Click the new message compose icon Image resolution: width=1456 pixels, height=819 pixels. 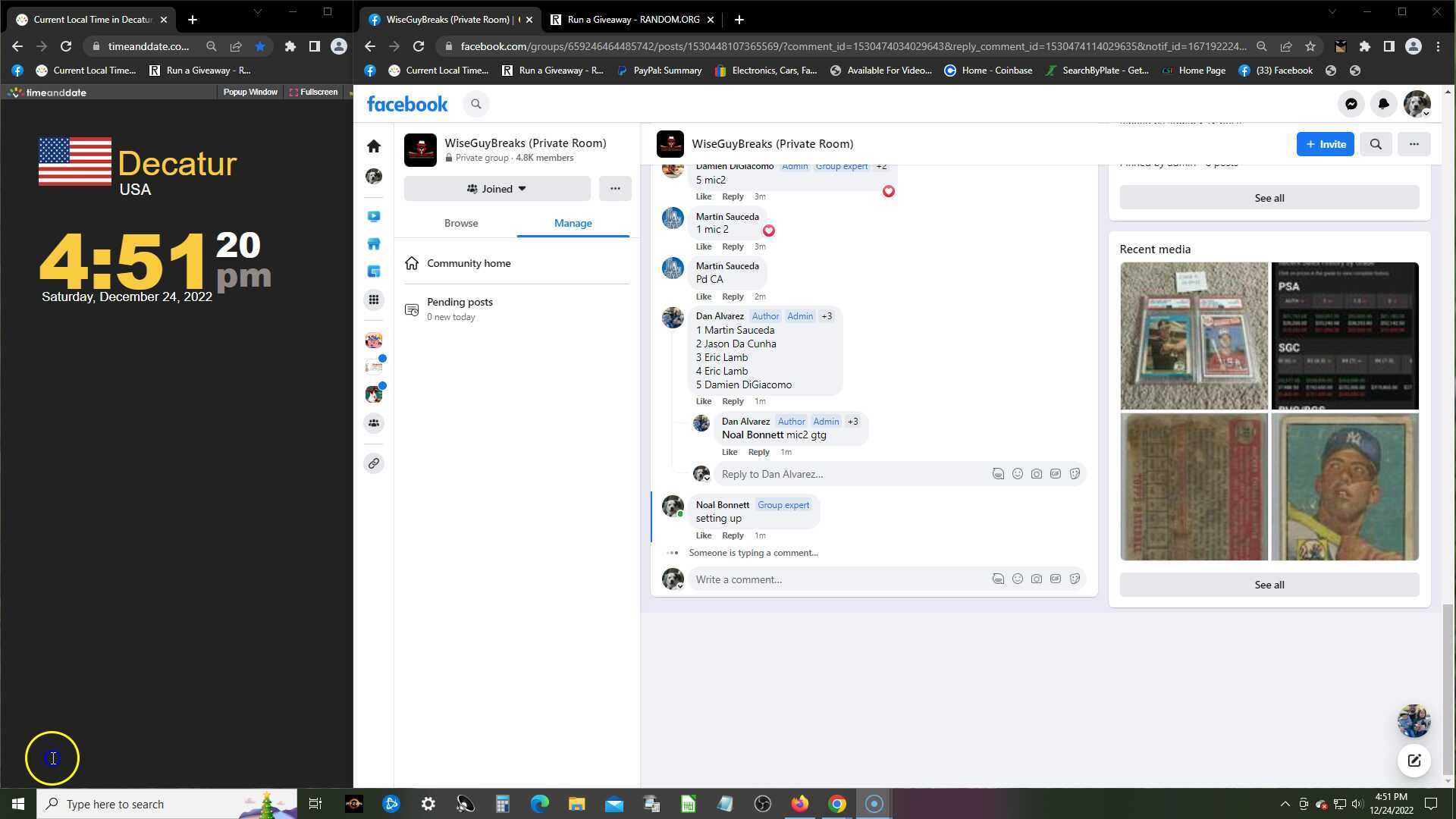click(x=1414, y=761)
